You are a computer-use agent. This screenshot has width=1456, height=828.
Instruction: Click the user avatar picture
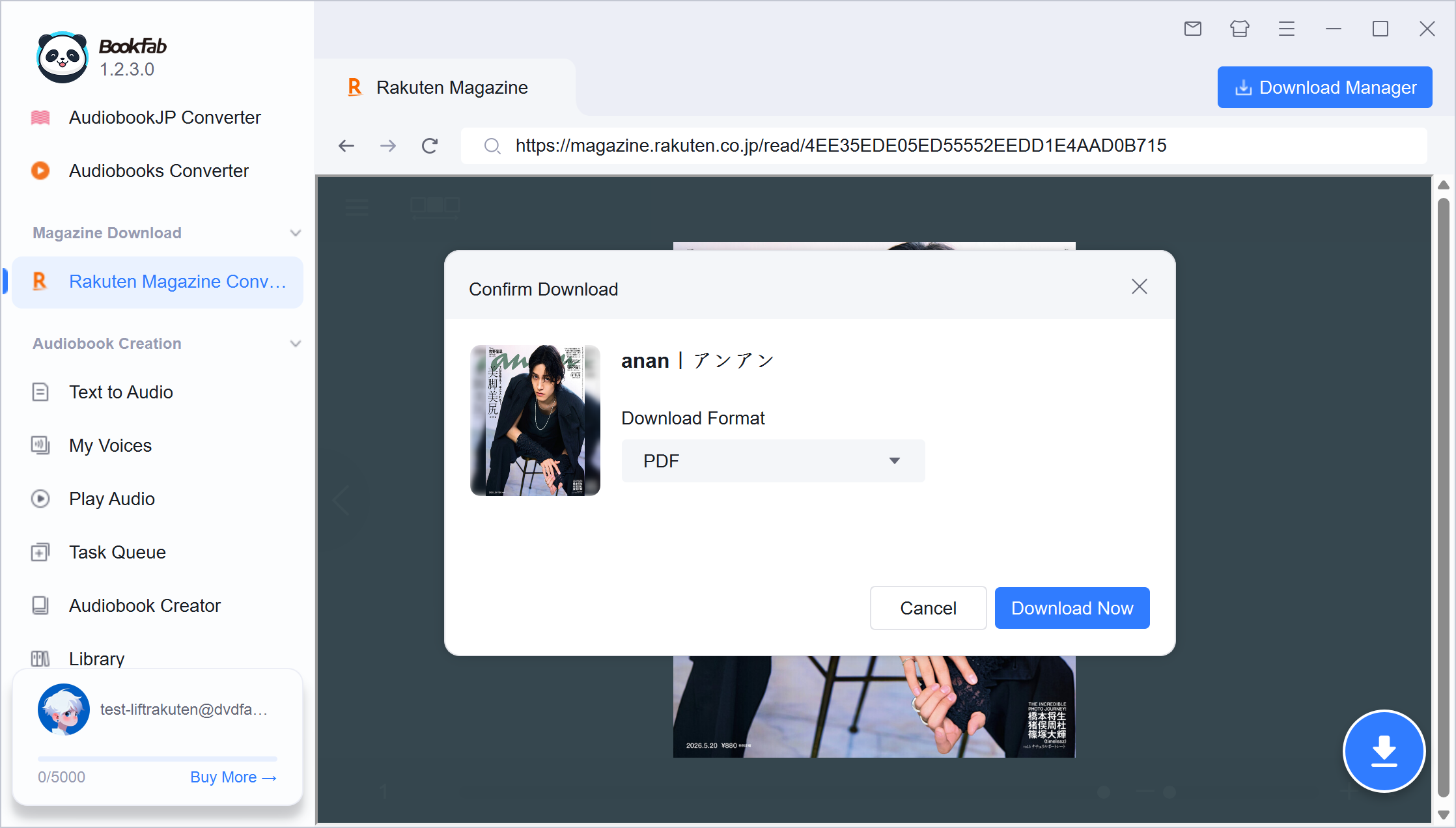point(64,710)
